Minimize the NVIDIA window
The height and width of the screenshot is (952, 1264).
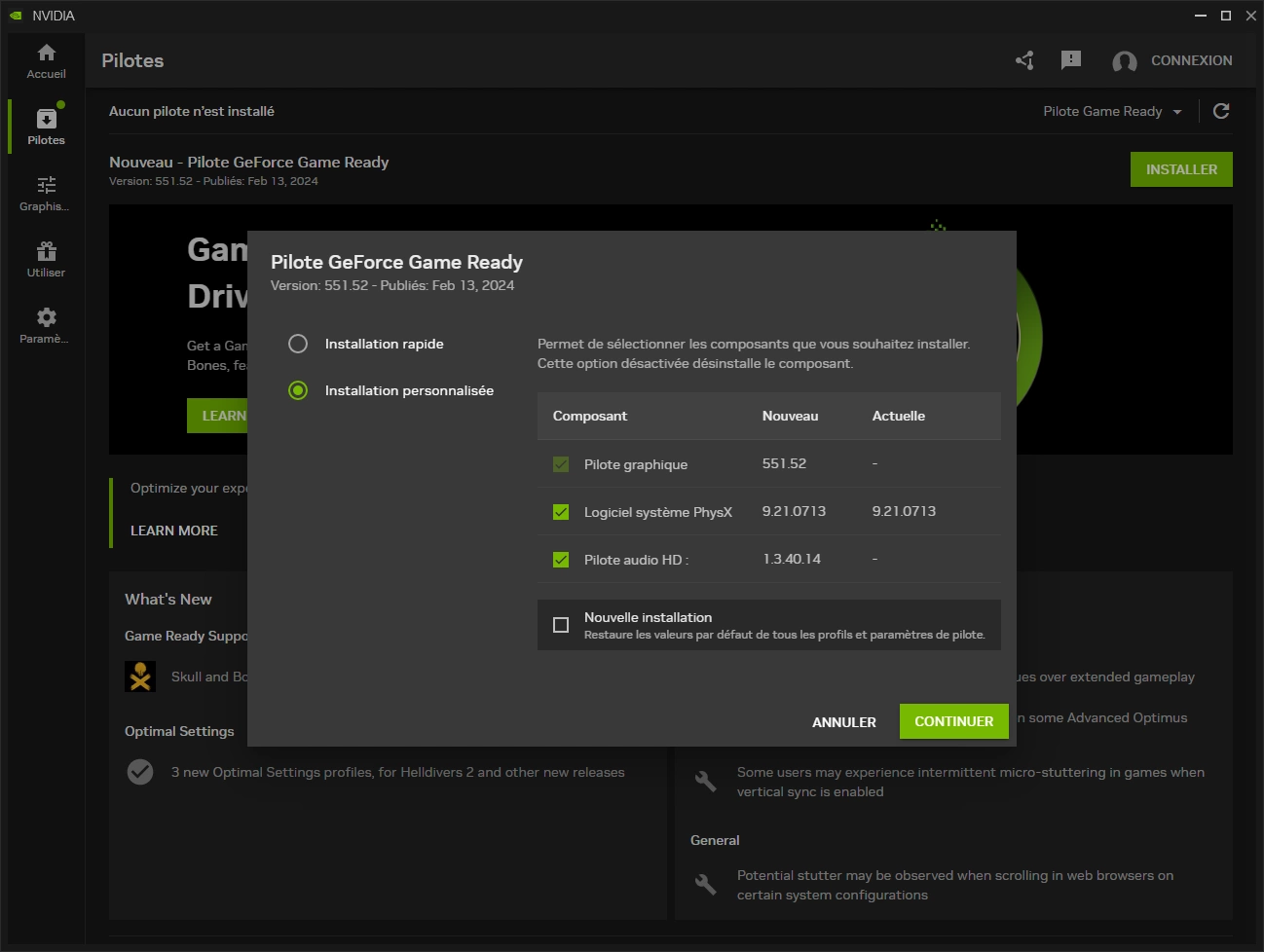(1201, 16)
